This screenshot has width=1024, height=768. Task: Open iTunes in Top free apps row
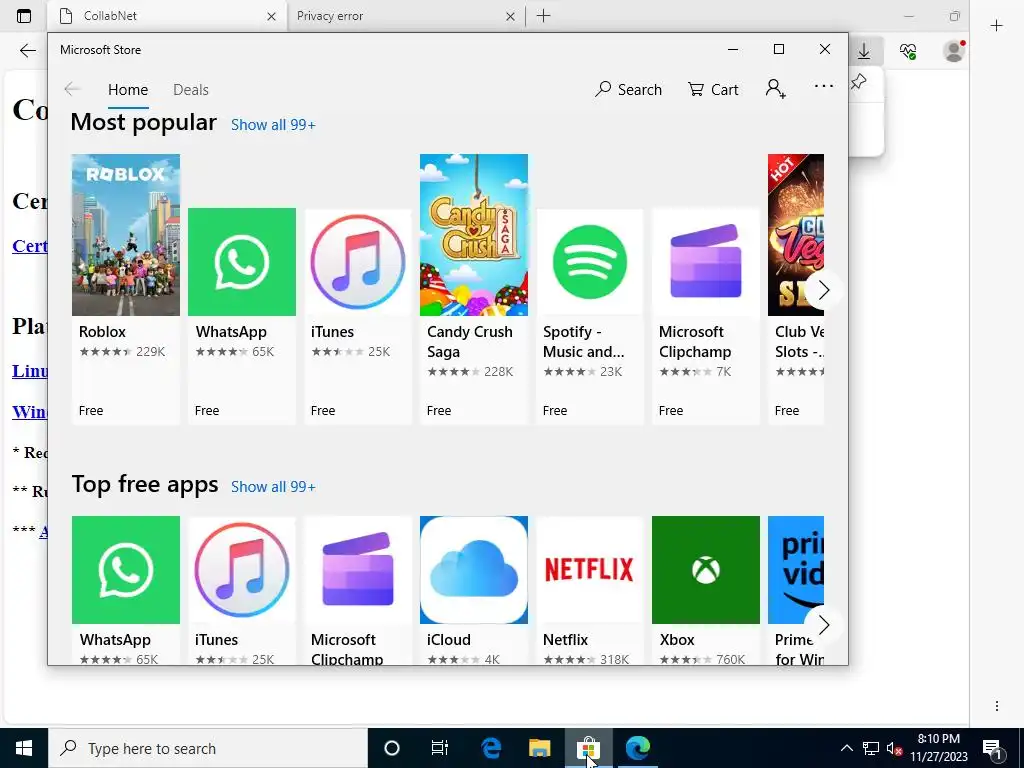[x=242, y=590]
